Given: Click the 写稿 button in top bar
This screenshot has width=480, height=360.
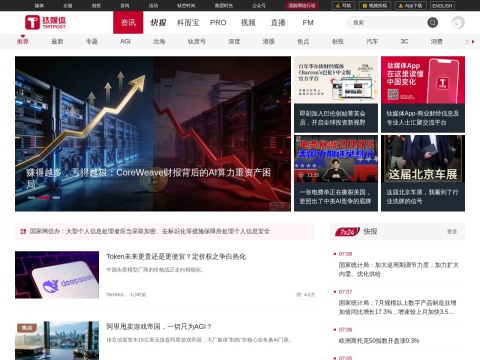Looking at the screenshot, I should pos(343,6).
